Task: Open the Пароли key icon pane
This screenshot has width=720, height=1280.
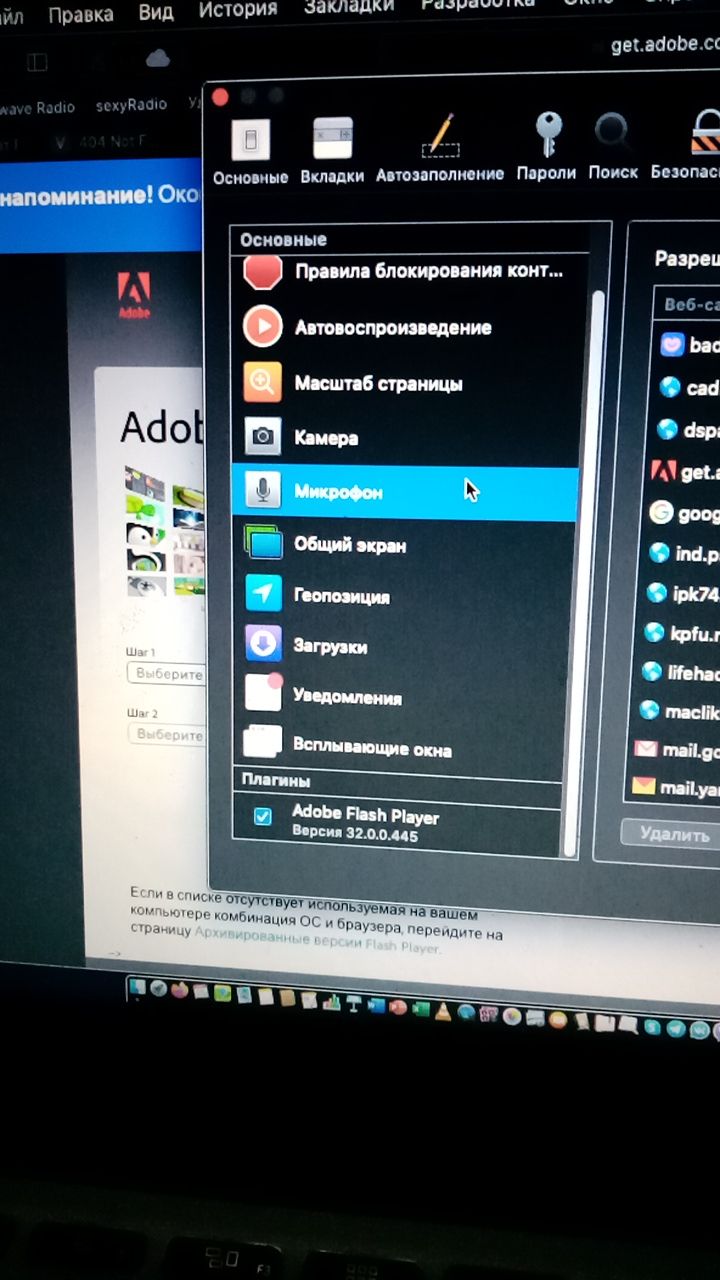Action: pyautogui.click(x=546, y=148)
